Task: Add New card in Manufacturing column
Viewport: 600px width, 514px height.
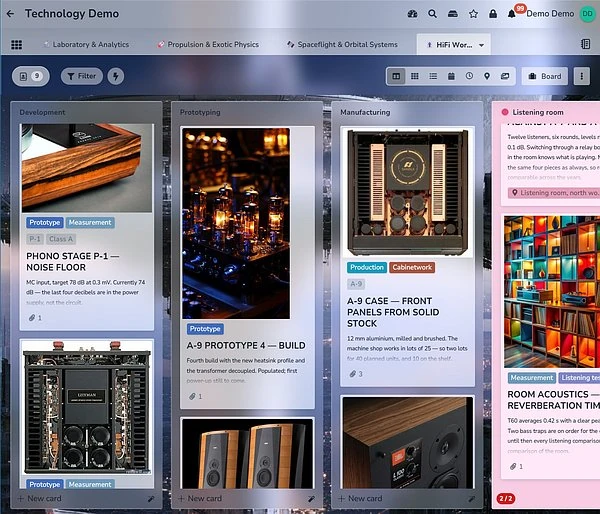Action: 360,499
